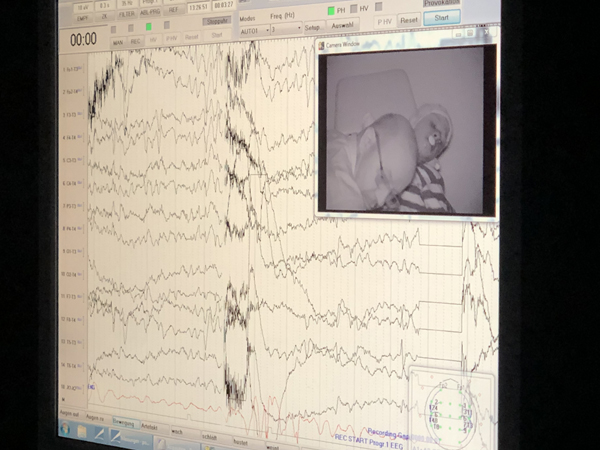Click the camera icon in Camera Window title
Viewport: 600px width, 450px height.
point(321,46)
